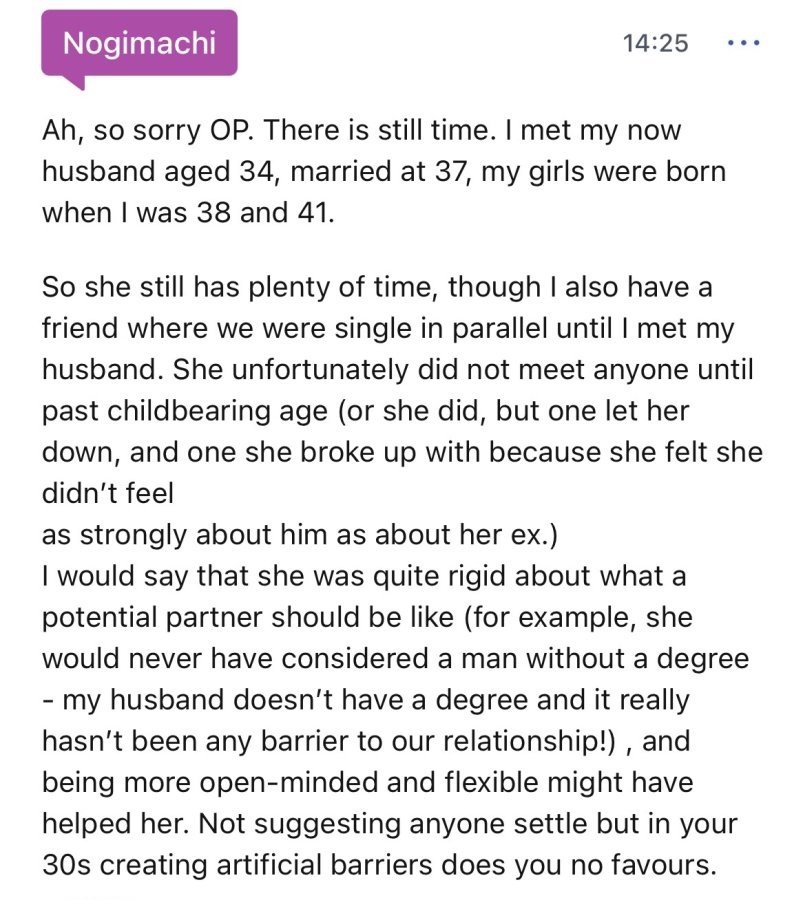Click the line starting "friend where we were single"
This screenshot has height=900, width=803.
point(388,328)
